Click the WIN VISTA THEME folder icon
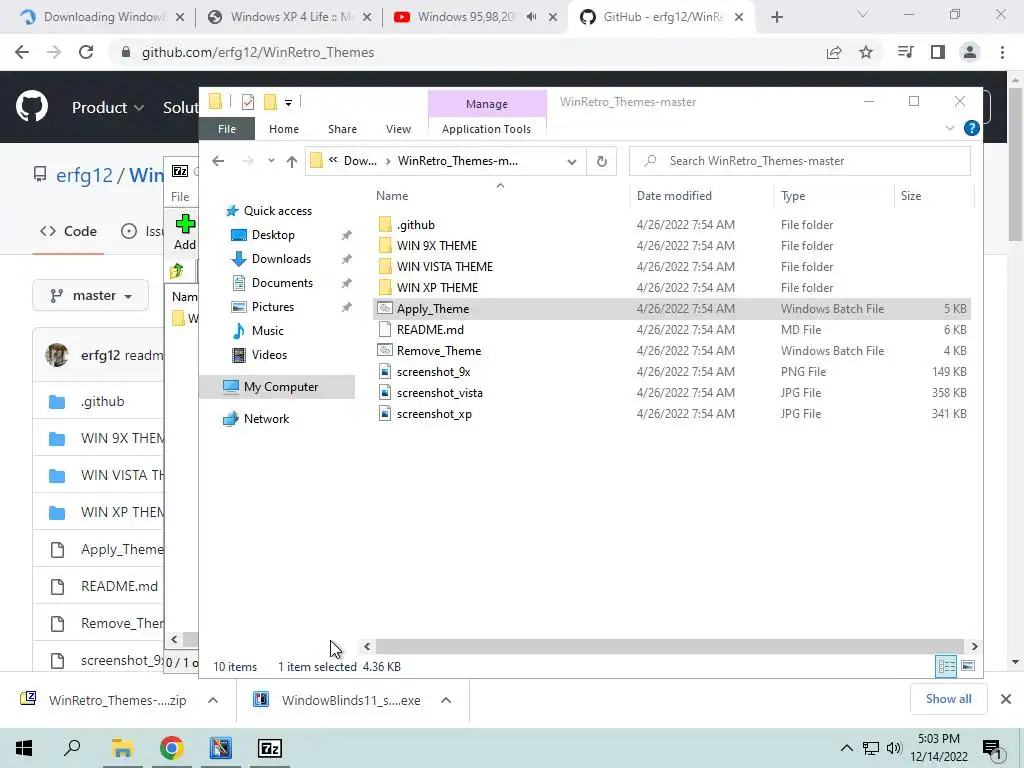 pyautogui.click(x=385, y=266)
